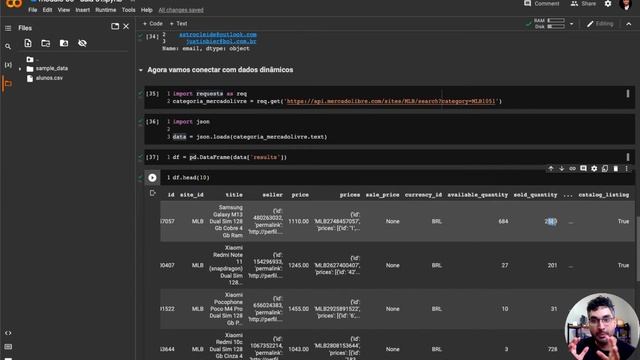Open the RAM/Disk runtime dropdown arrow
The image size is (640, 360).
571,24
